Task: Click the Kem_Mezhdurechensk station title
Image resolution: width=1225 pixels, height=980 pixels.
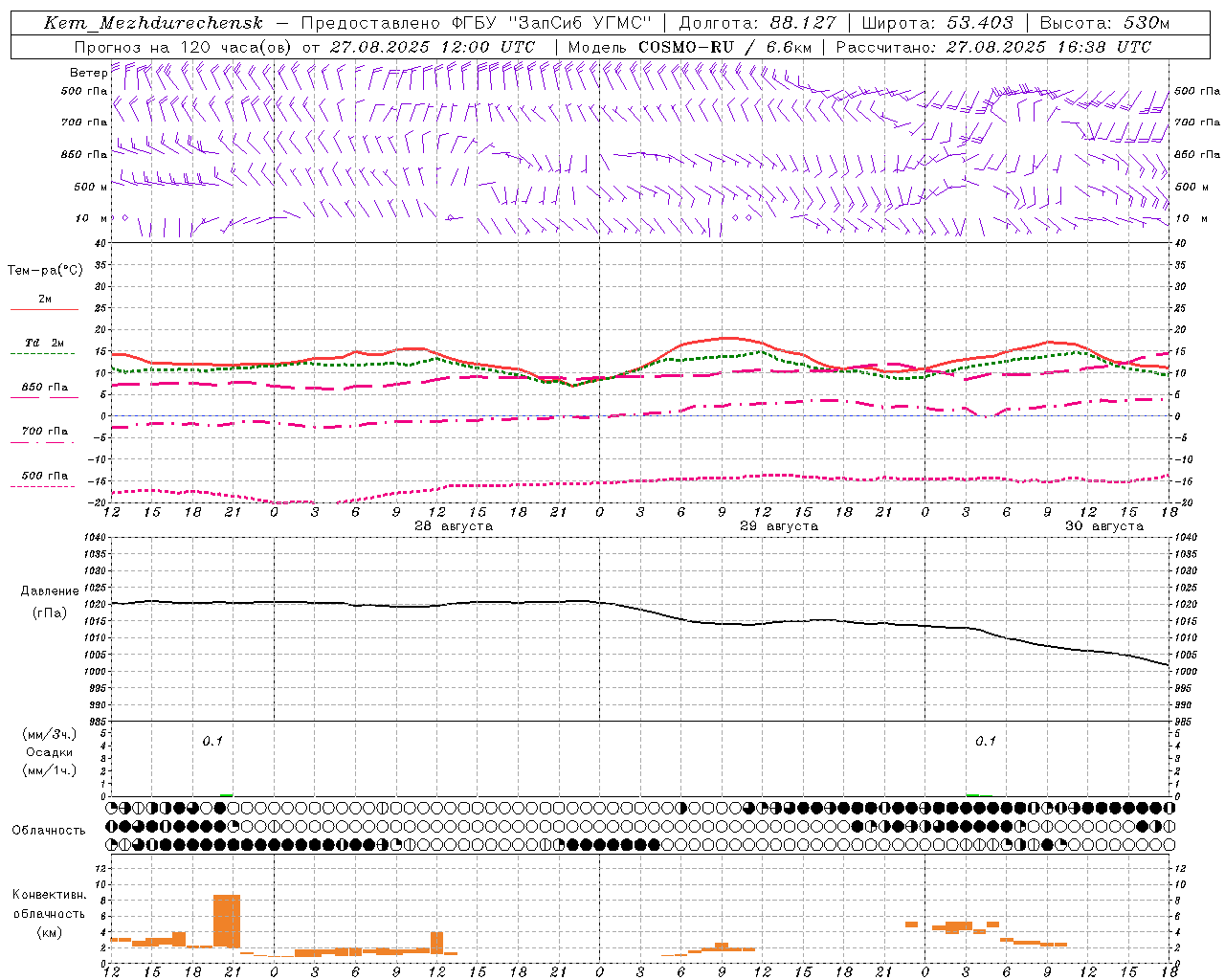Action: coord(153,23)
